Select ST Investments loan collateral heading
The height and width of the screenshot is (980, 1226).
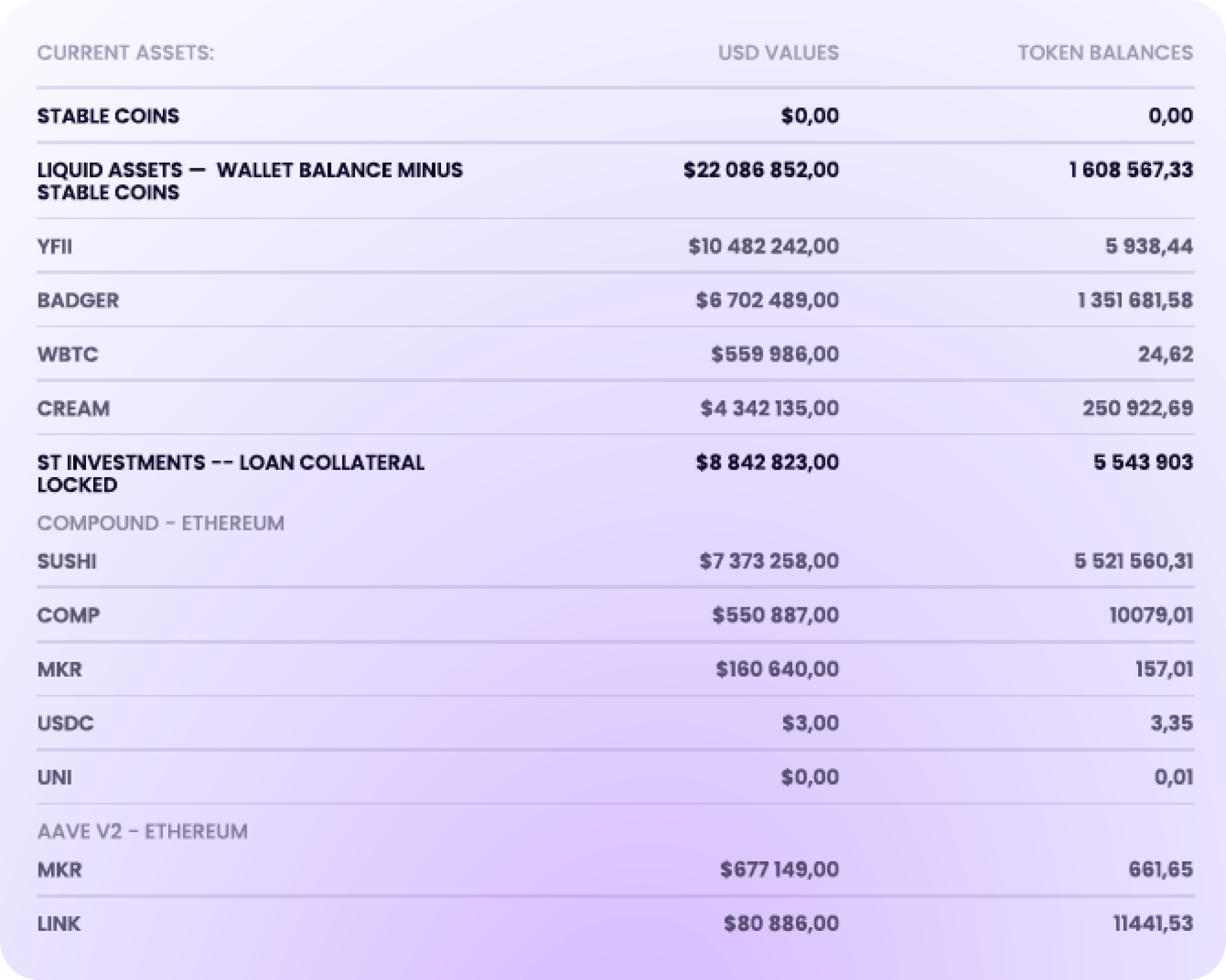coord(230,473)
